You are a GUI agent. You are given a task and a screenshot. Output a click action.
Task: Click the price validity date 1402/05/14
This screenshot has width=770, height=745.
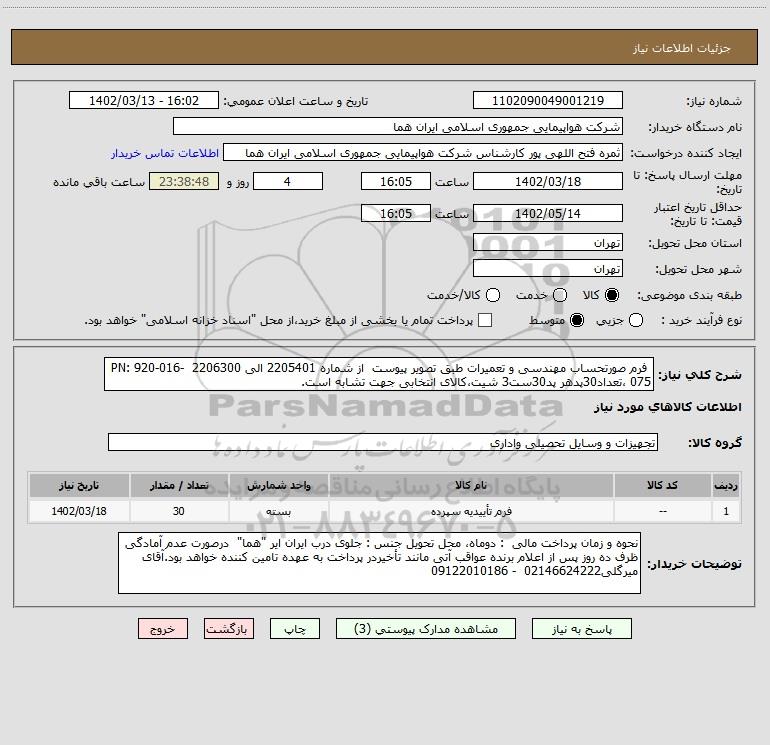click(547, 214)
